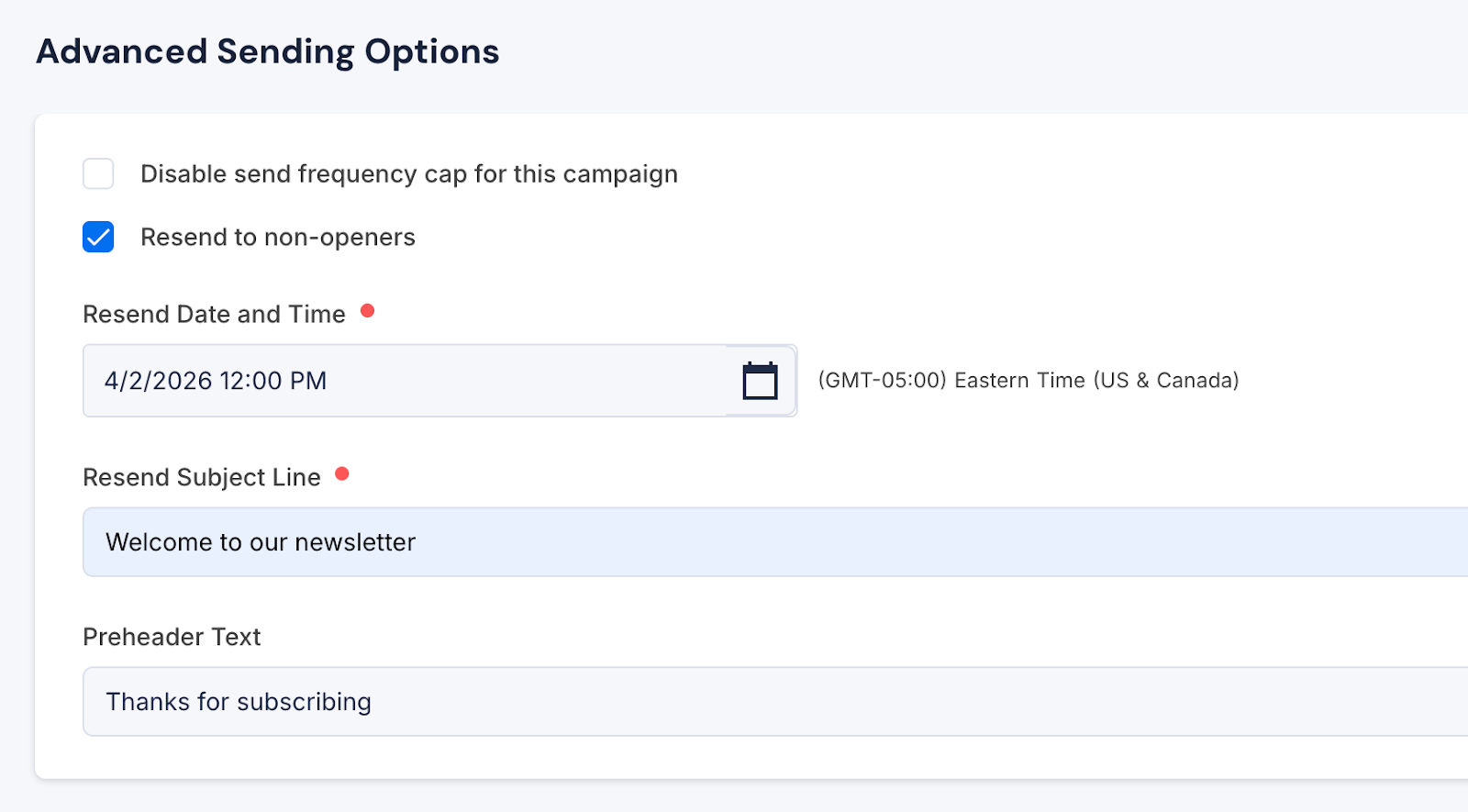The image size is (1468, 812).
Task: Click the 'Preheader Text' field label
Action: (x=172, y=638)
